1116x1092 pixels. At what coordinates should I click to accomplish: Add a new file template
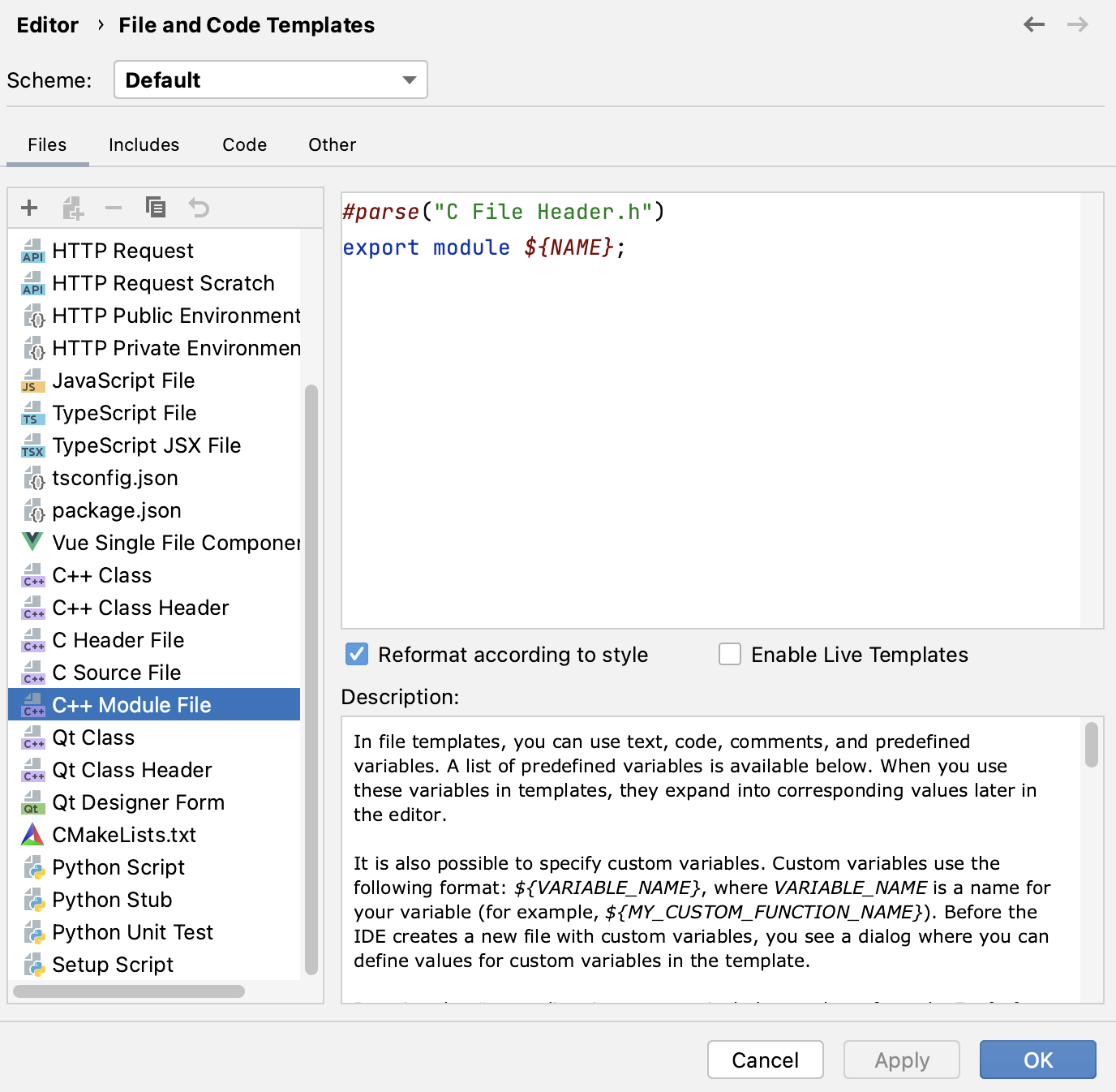[x=29, y=208]
